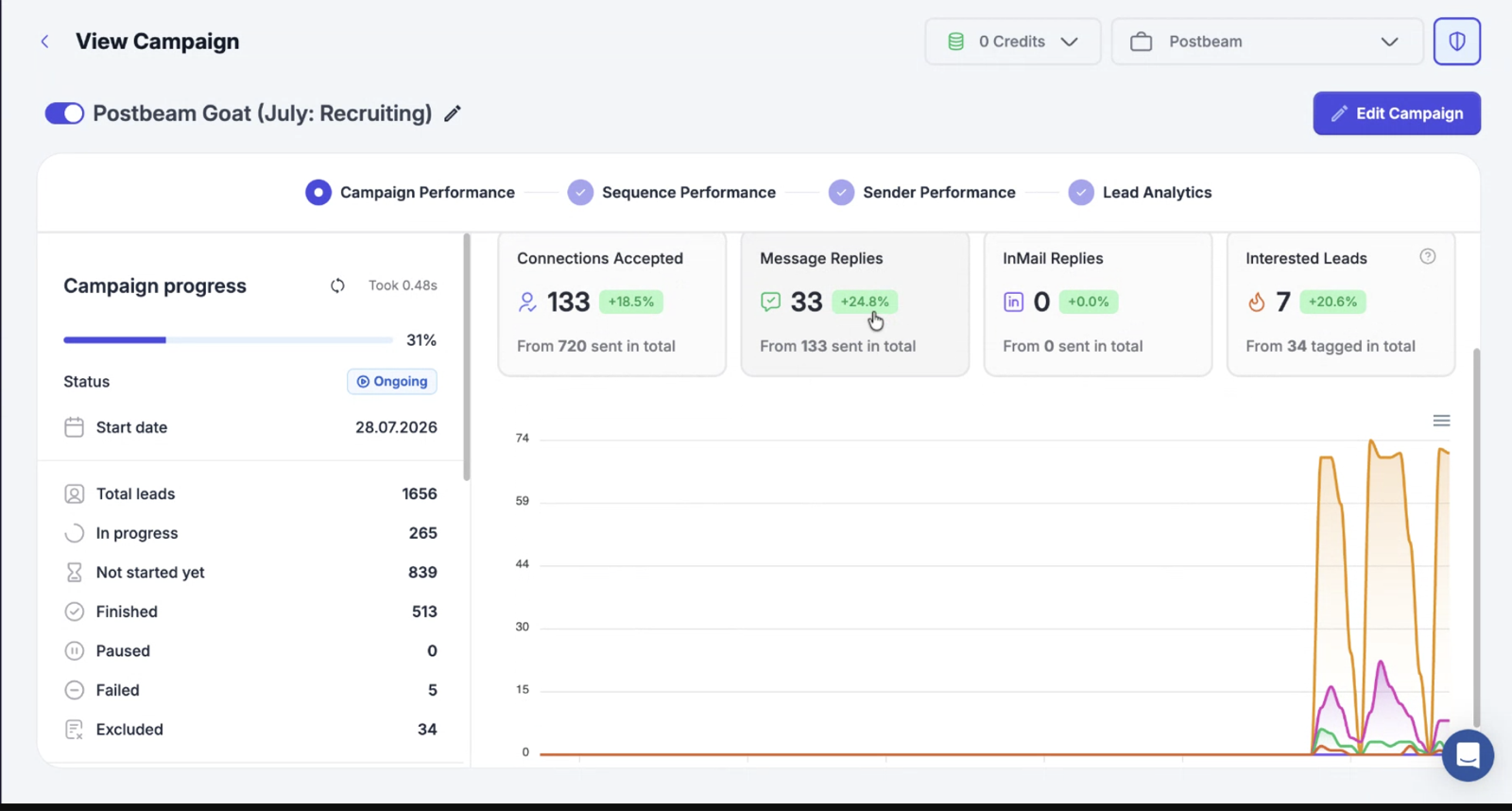Image resolution: width=1512 pixels, height=811 pixels.
Task: Click the In progress value 265
Action: 422,533
